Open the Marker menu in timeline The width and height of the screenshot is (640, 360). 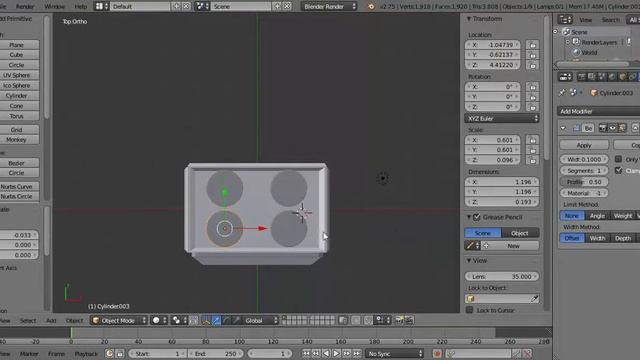(x=29, y=353)
